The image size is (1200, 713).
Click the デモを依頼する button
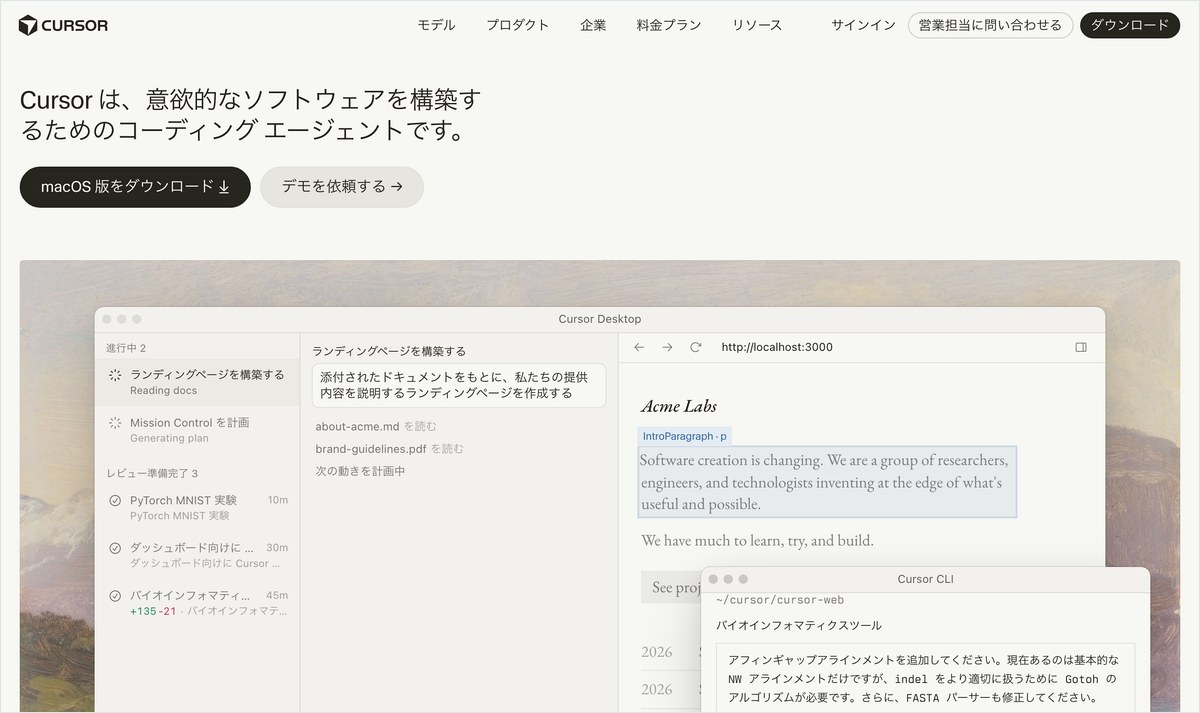click(342, 187)
